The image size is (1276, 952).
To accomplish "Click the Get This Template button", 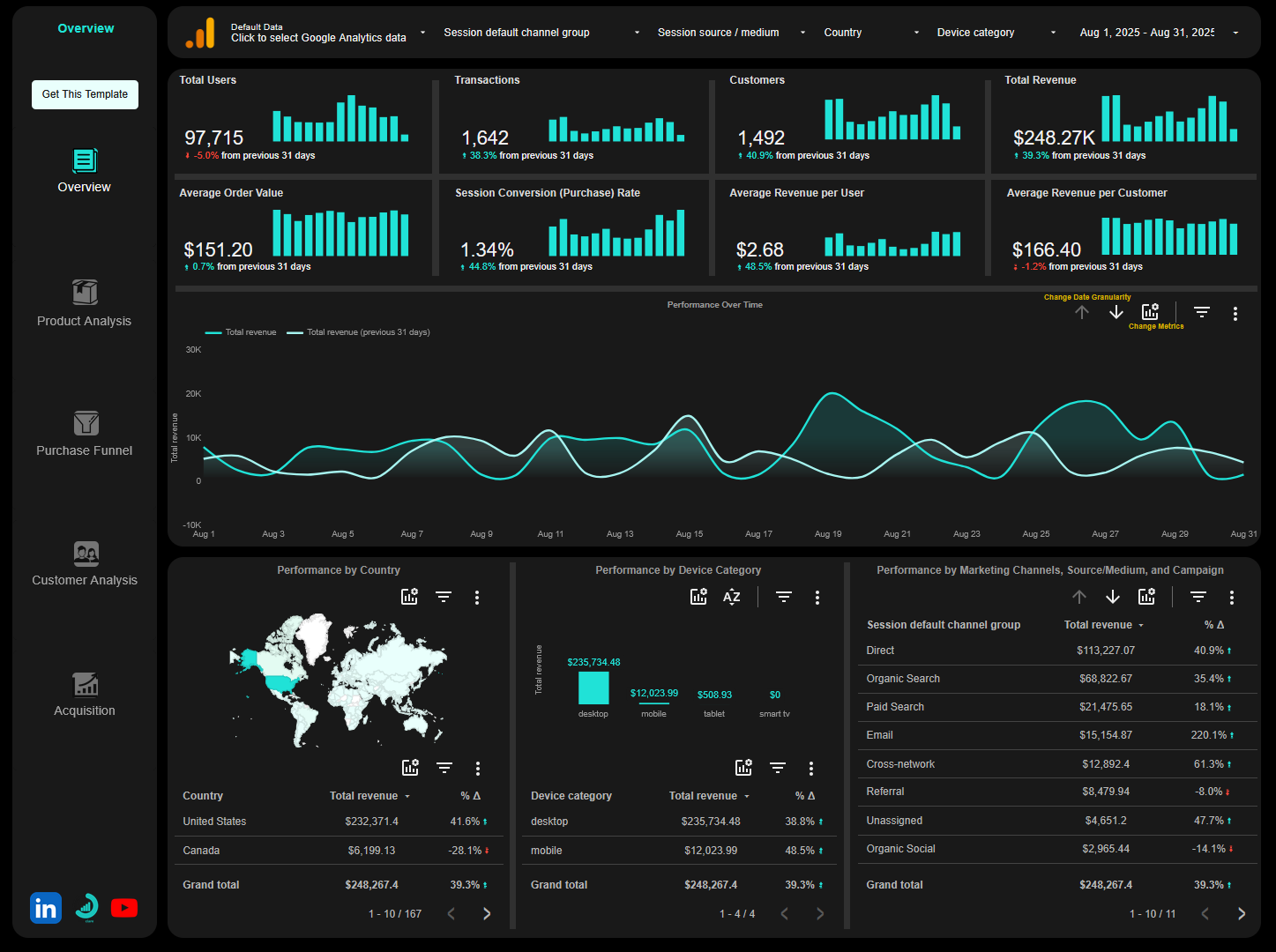I will pos(85,94).
